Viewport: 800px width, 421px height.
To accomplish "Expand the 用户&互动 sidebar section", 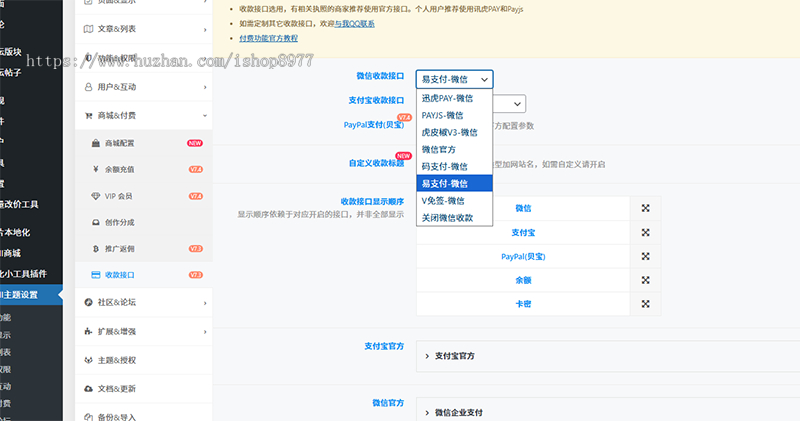I will coord(143,87).
